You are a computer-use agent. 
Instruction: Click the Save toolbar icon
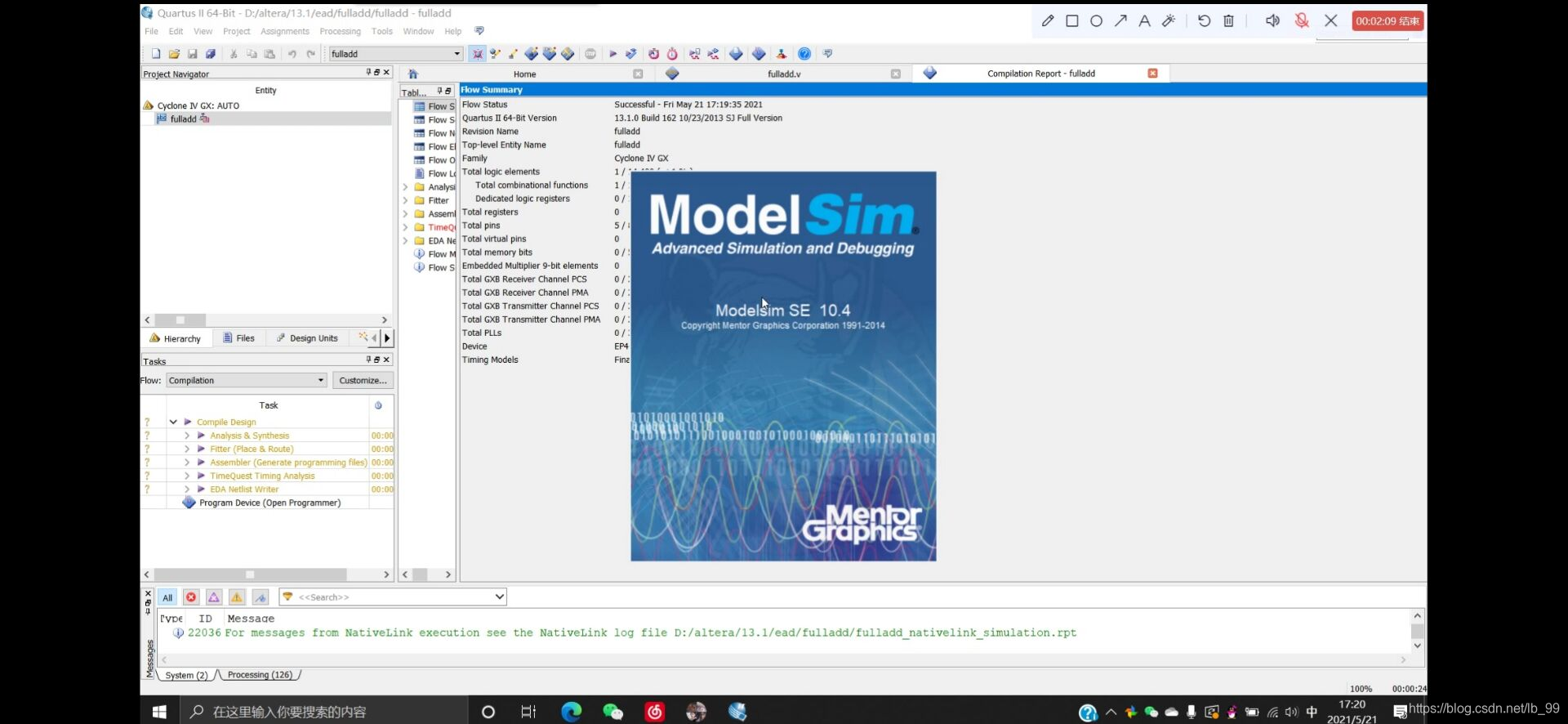click(x=193, y=54)
